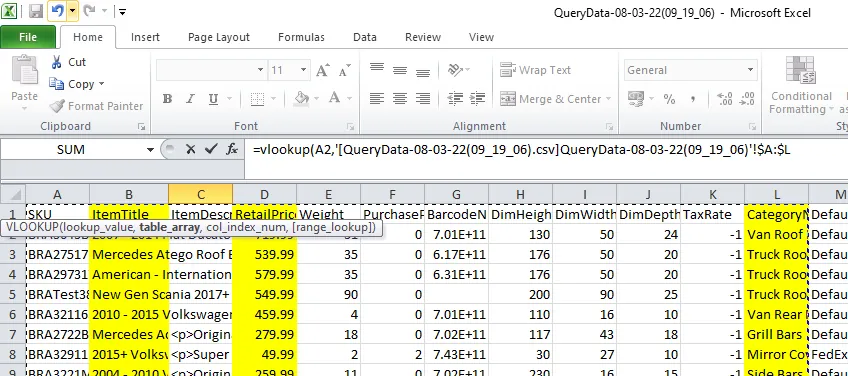Click the Increase Font Size icon
Screen dimensions: 848x376
point(322,70)
